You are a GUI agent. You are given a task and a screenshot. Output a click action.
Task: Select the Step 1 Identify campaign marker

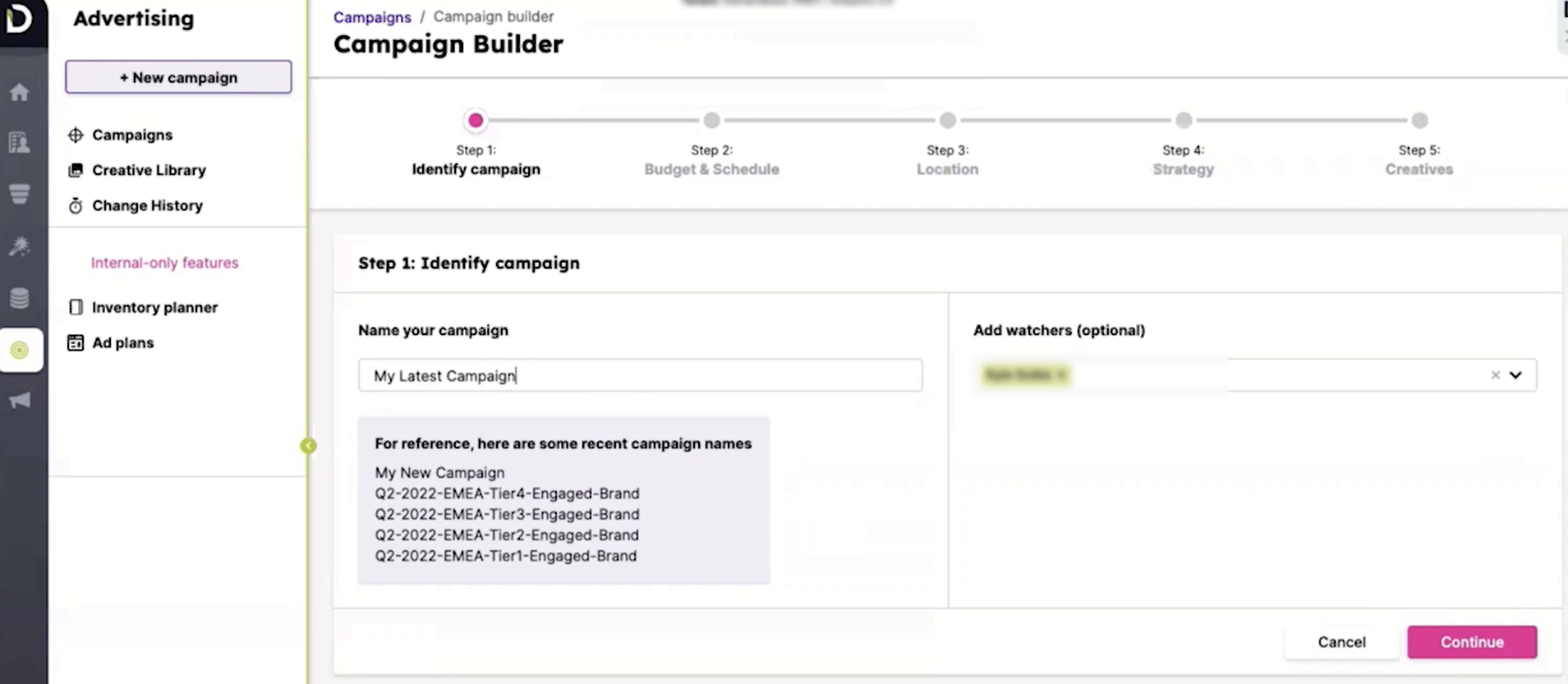point(476,121)
